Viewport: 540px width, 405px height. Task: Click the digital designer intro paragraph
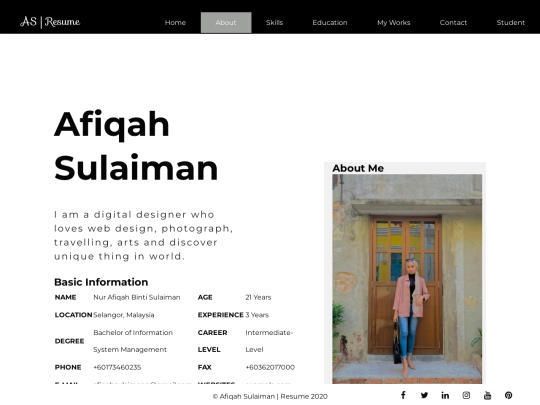tap(144, 236)
